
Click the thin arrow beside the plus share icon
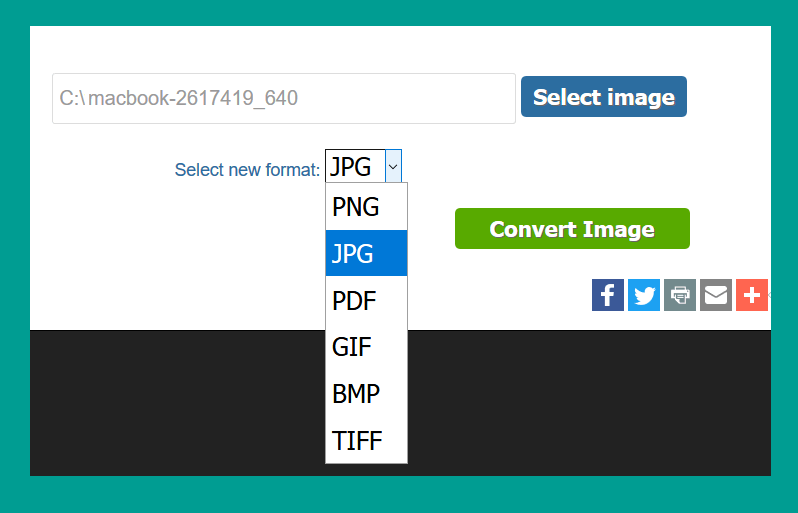click(770, 295)
